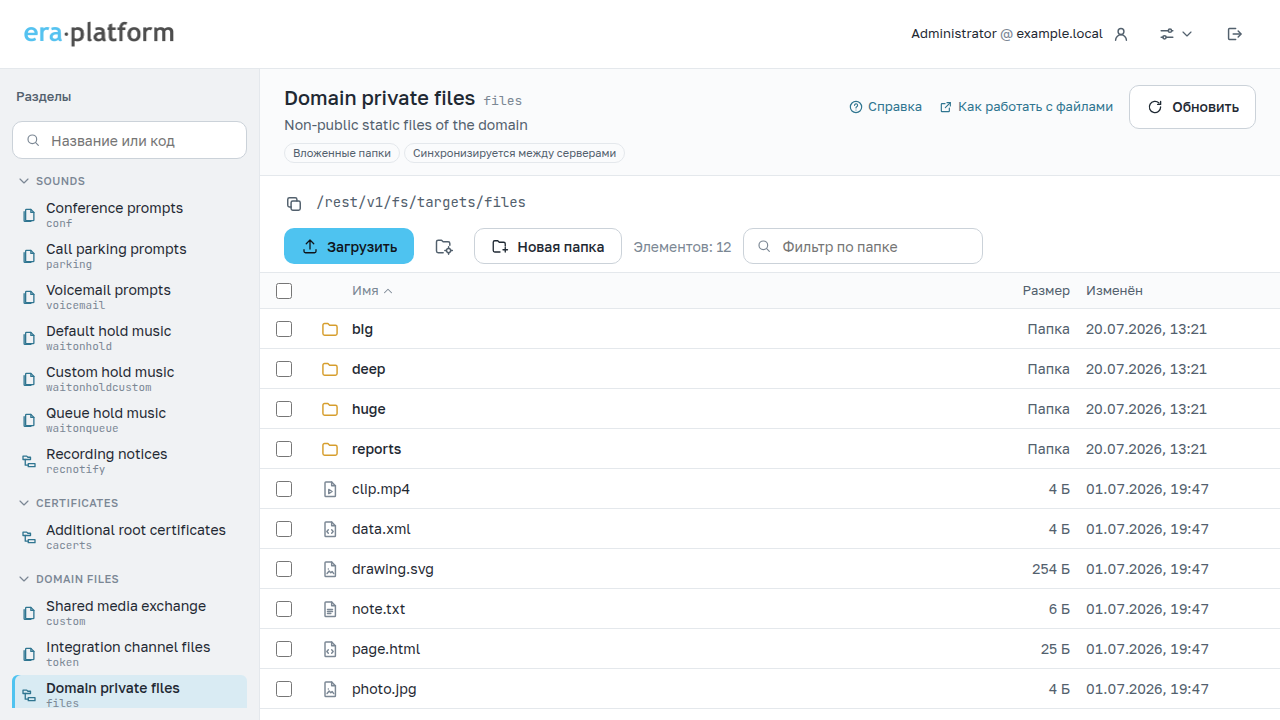Screen dimensions: 1280x720
Task: Open the Как работать с файлами link
Action: [x=1026, y=107]
